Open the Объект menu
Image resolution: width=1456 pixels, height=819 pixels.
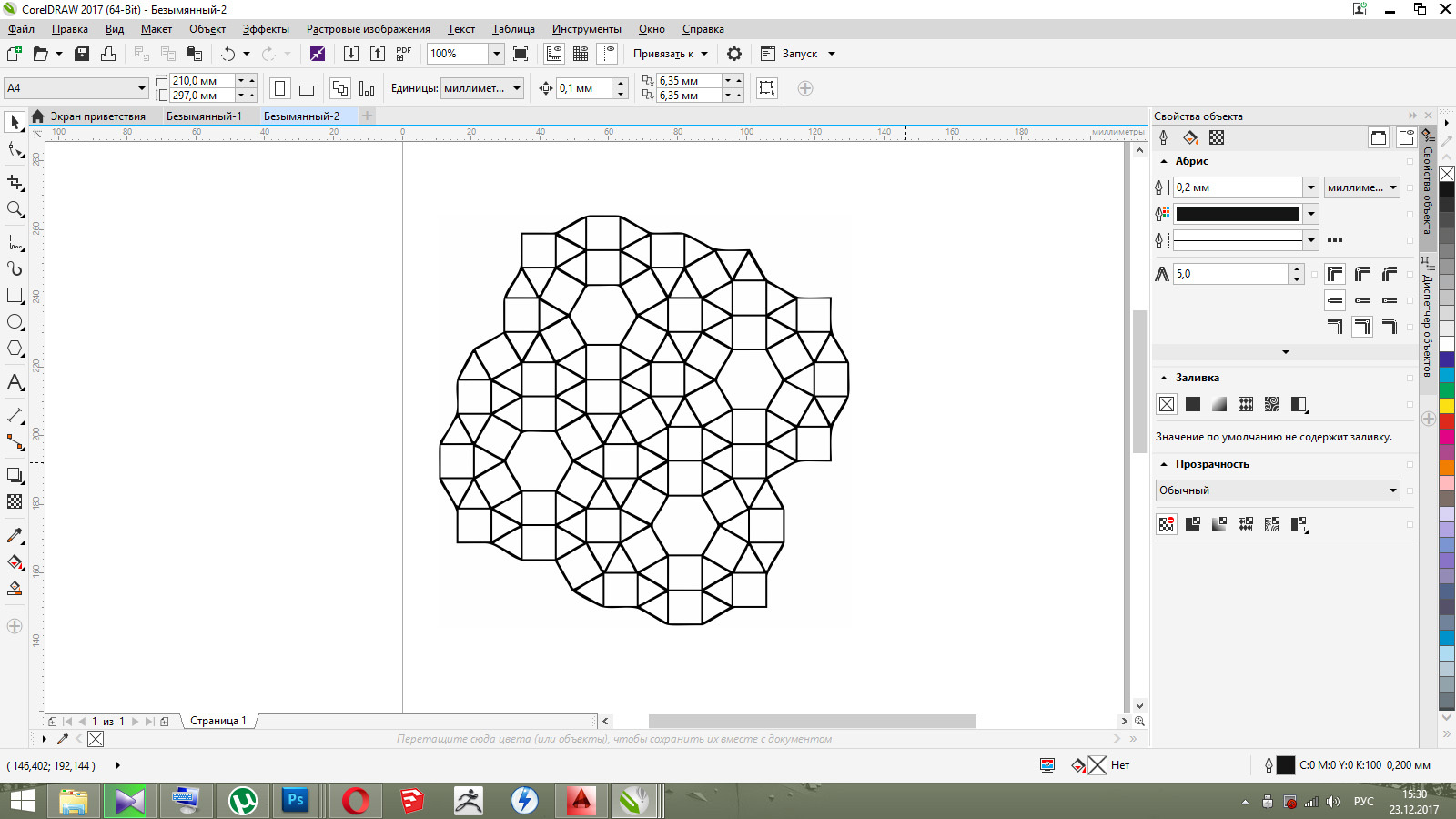(x=207, y=29)
